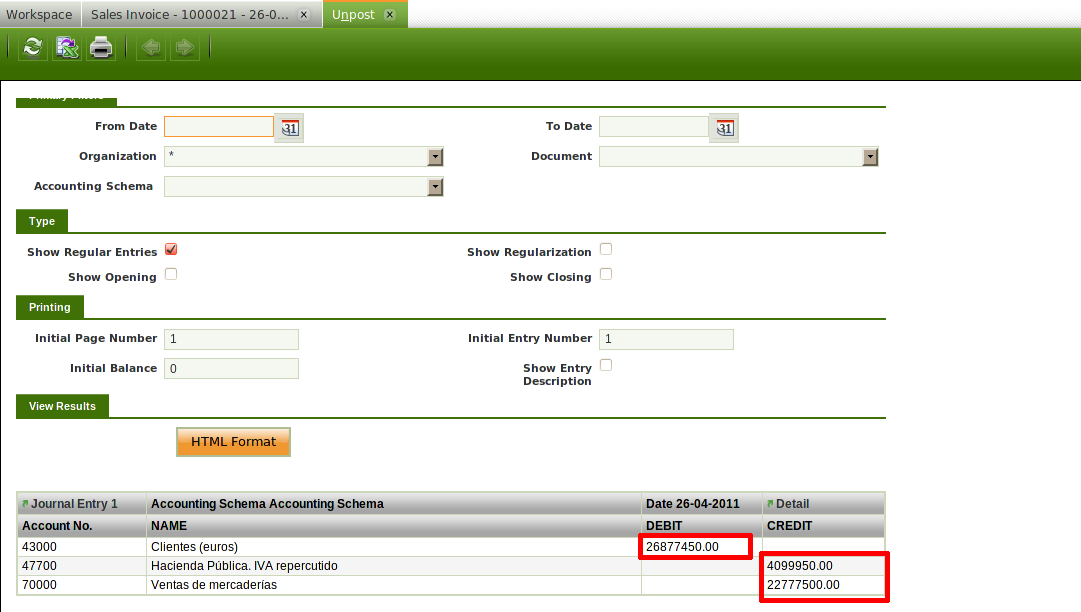Click credit value 22777500.00

(803, 585)
